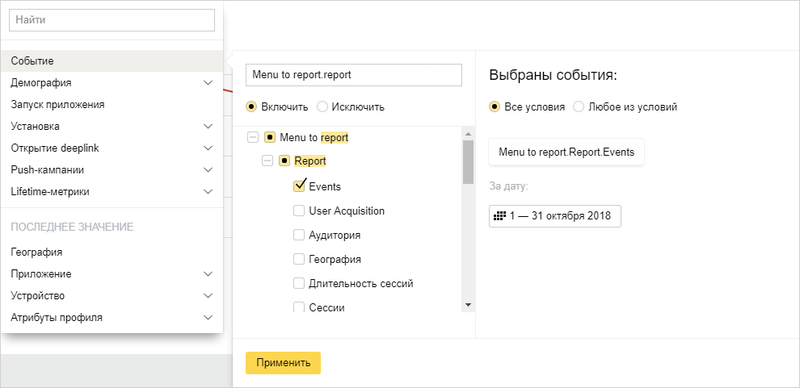Viewport: 800px width, 388px height.
Task: Collapse the Menu to report tree node
Action: [x=253, y=137]
